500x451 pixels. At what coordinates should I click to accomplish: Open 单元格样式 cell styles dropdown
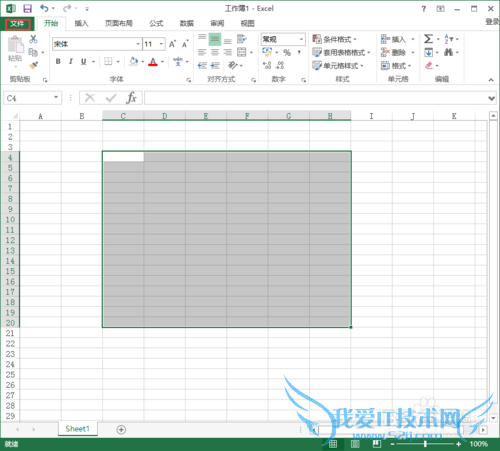coord(338,65)
